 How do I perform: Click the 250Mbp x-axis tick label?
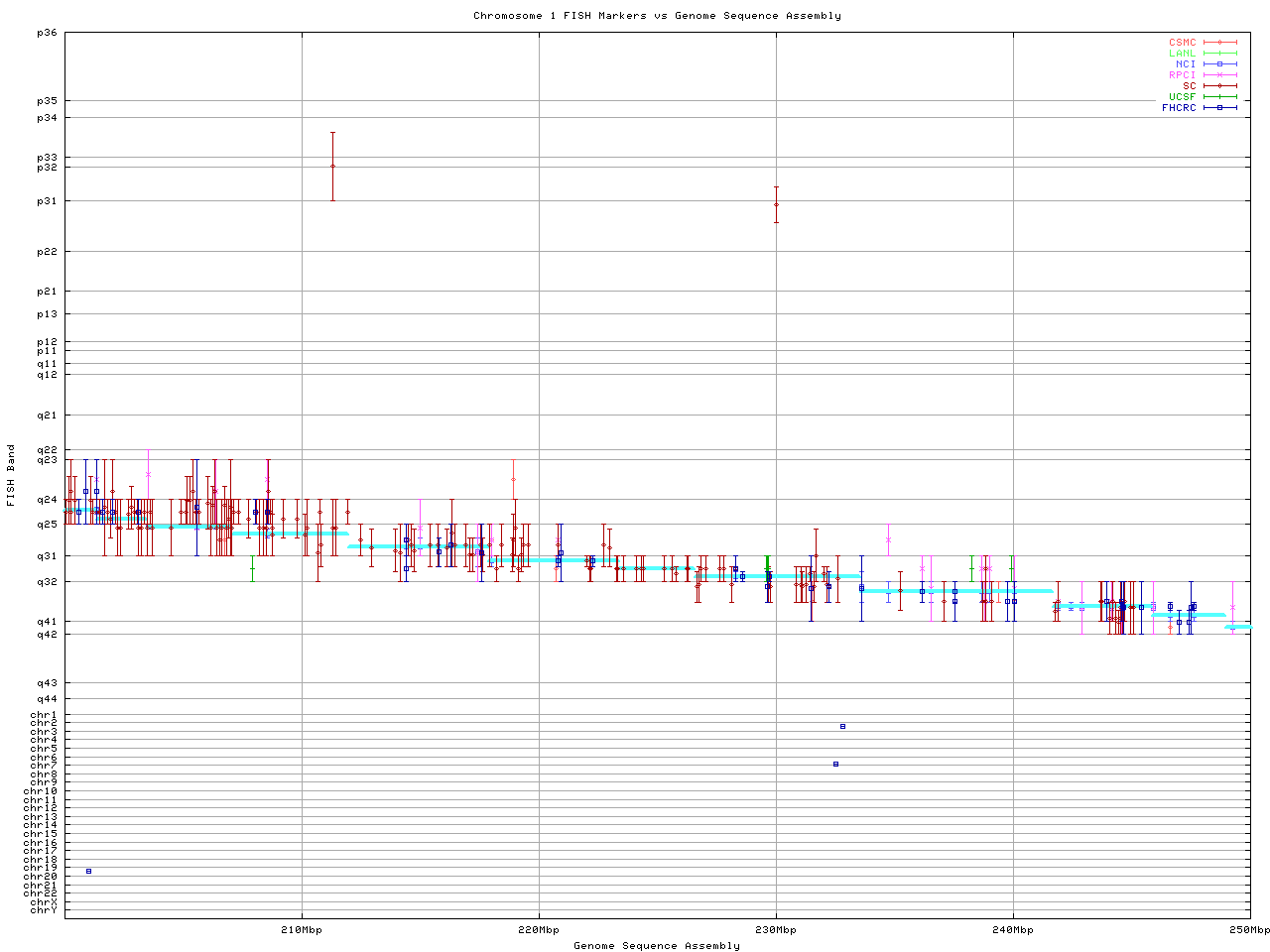[1249, 930]
